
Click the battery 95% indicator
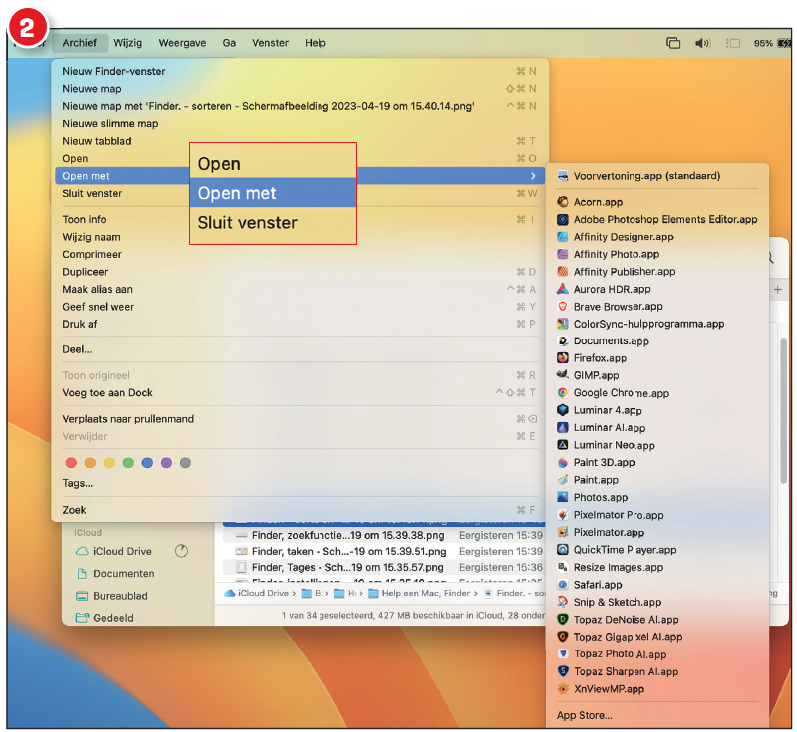coord(772,43)
